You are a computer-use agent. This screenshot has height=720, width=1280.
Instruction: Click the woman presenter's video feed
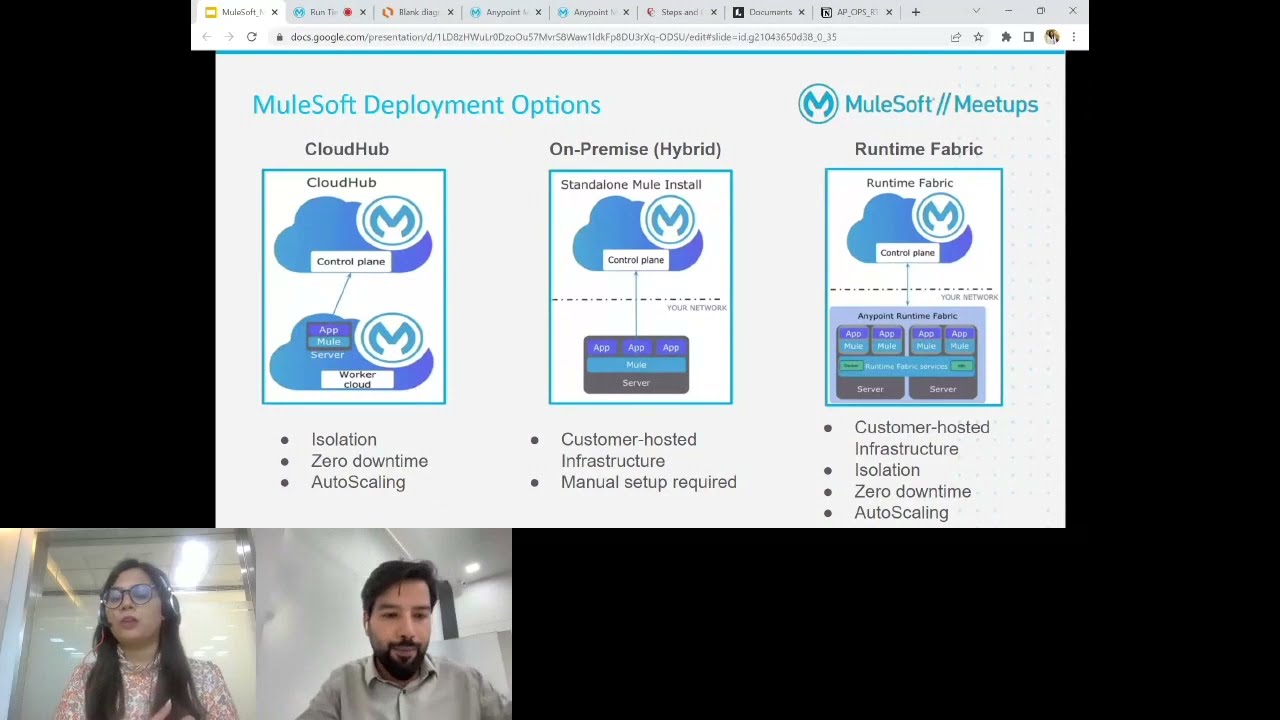click(128, 624)
